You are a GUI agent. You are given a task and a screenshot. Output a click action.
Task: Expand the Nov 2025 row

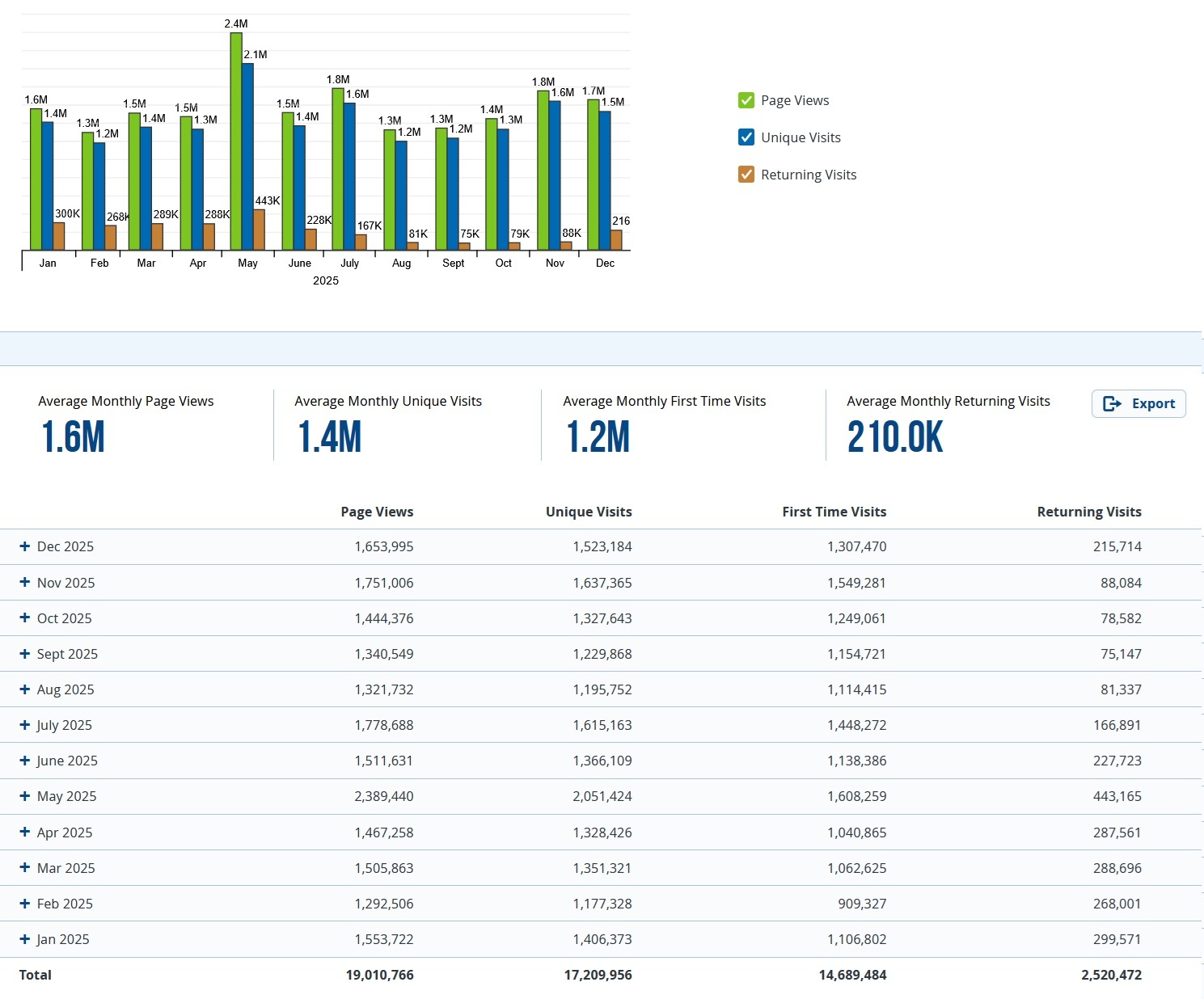coord(25,582)
